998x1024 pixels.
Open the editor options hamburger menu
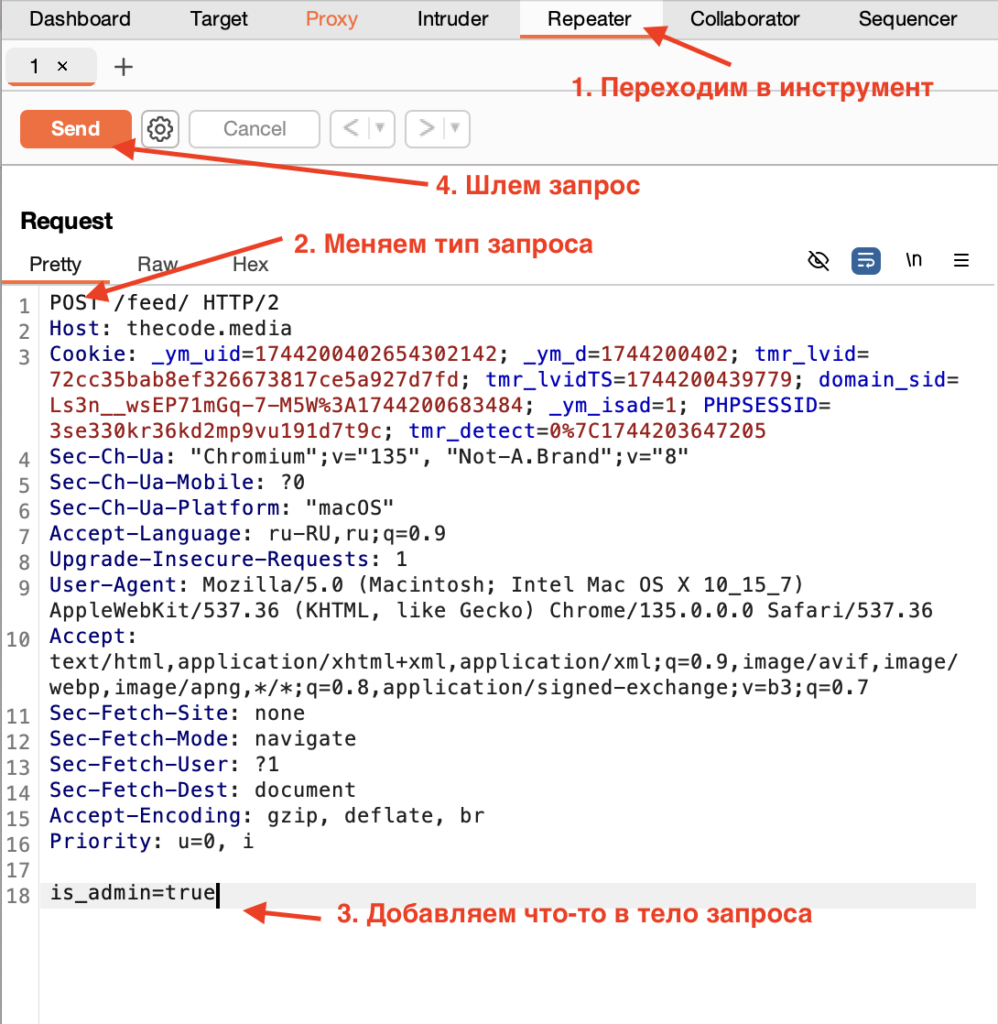(x=961, y=260)
